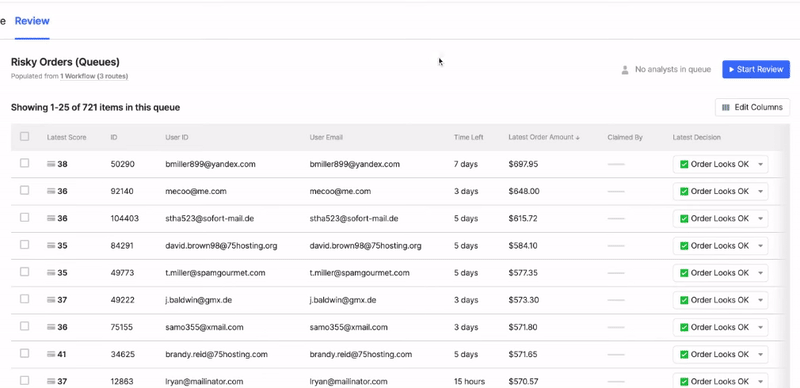Tick the select-all checkbox in the table header
The width and height of the screenshot is (800, 388).
(24, 136)
